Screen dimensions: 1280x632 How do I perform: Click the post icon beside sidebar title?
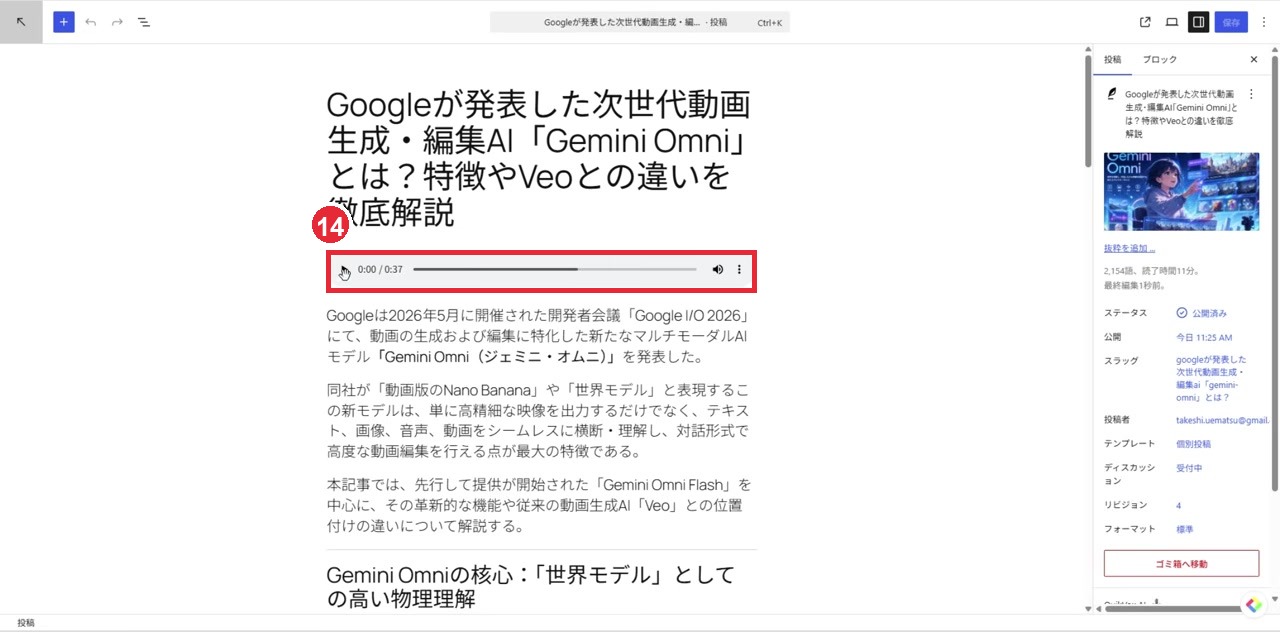1111,94
